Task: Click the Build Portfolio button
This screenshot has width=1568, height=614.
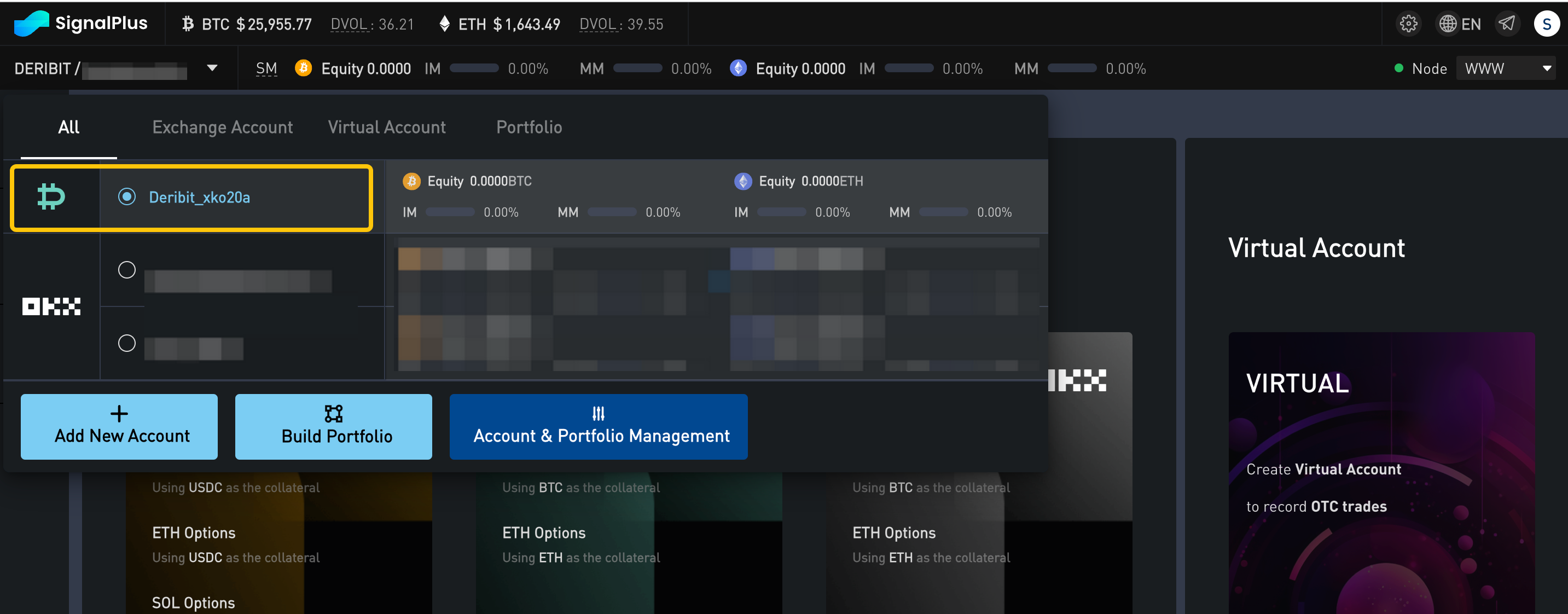Action: pyautogui.click(x=334, y=426)
